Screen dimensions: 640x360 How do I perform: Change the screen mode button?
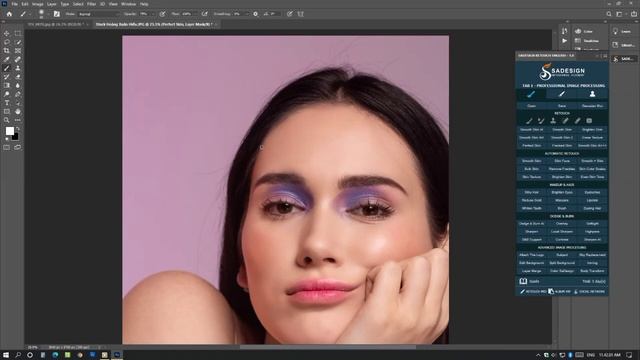click(18, 147)
